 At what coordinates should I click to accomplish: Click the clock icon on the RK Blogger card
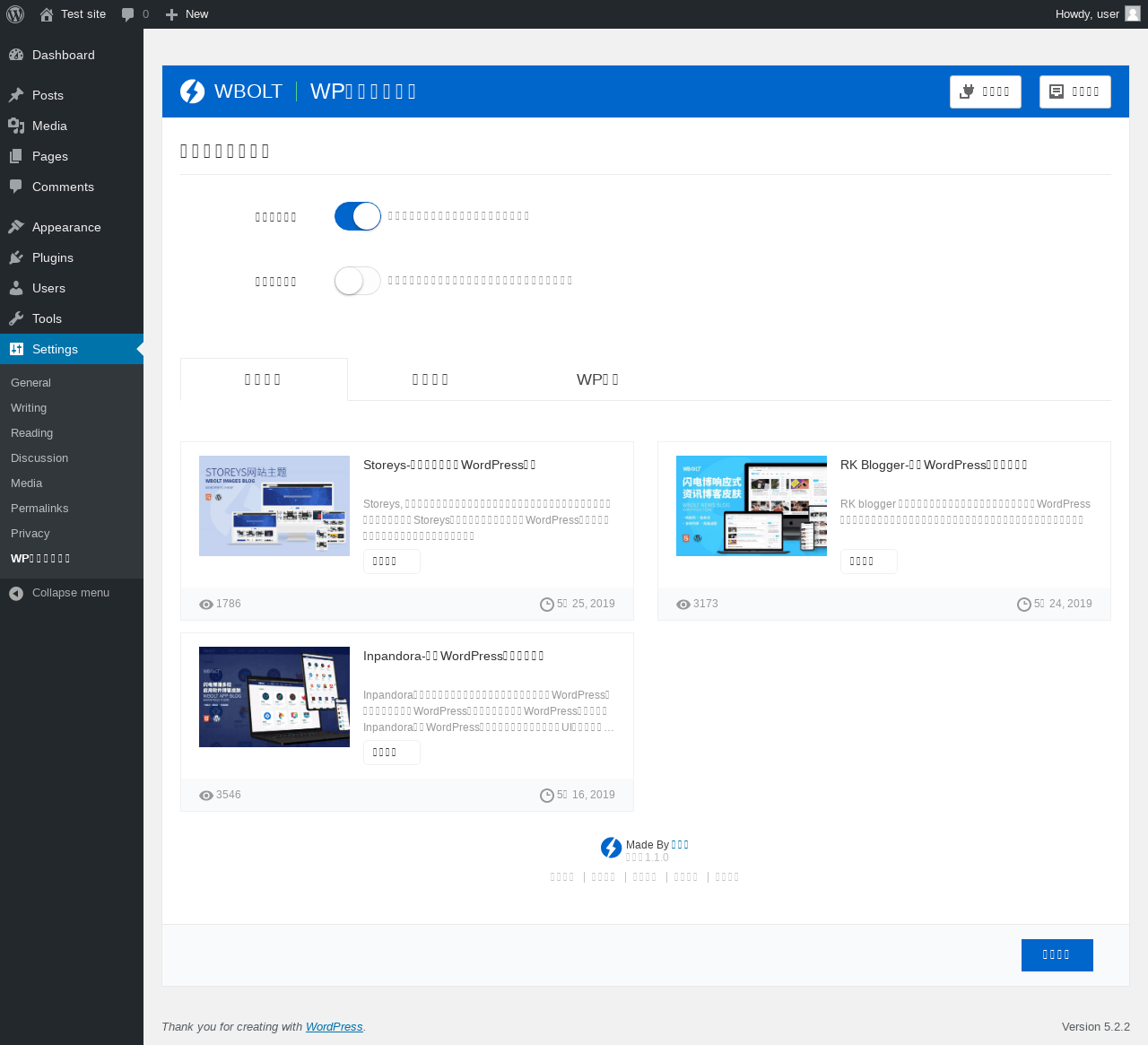pyautogui.click(x=1024, y=605)
